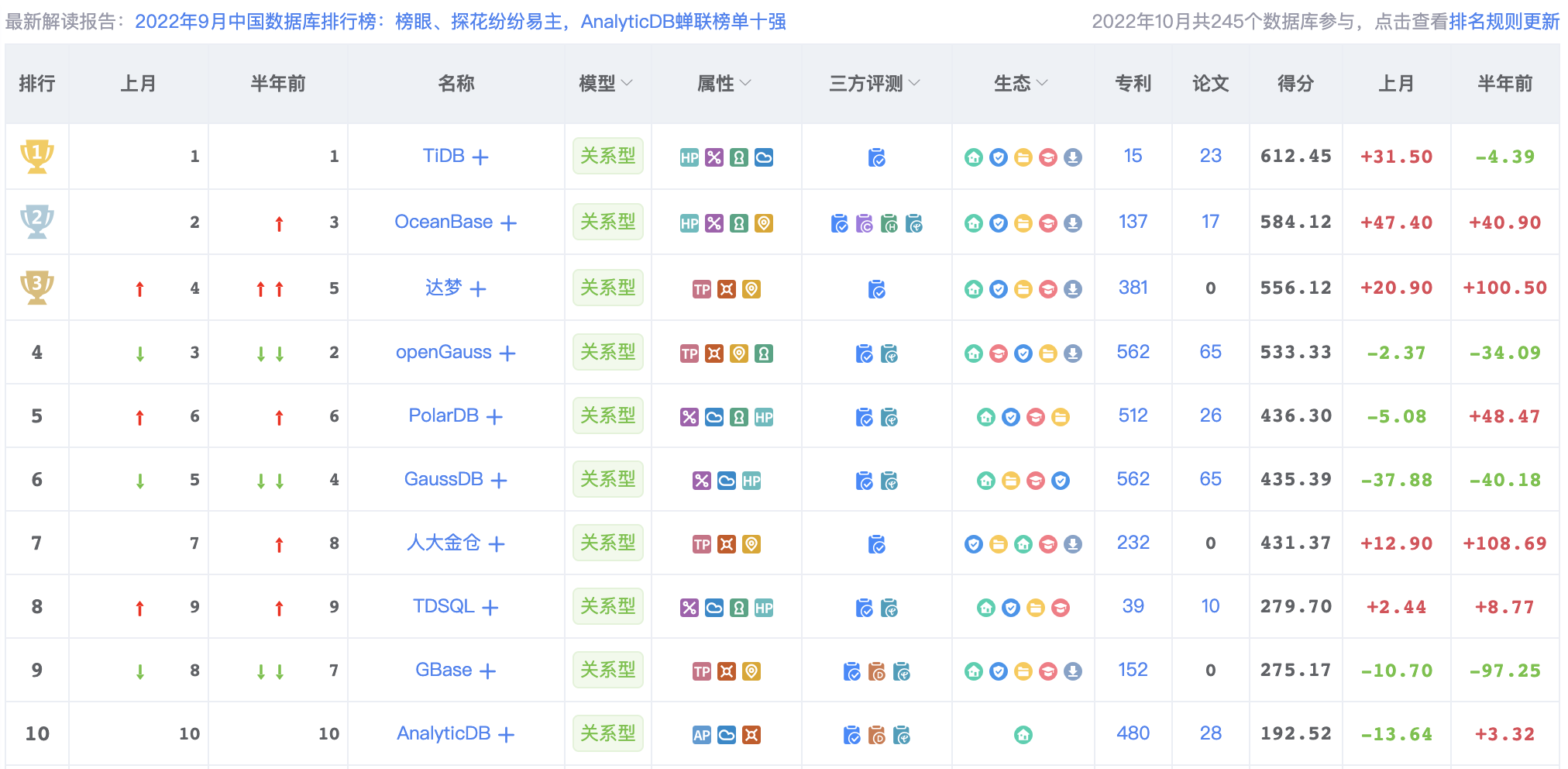Open the 生态 column filter dropdown
Image resolution: width=1568 pixels, height=769 pixels.
(1042, 83)
